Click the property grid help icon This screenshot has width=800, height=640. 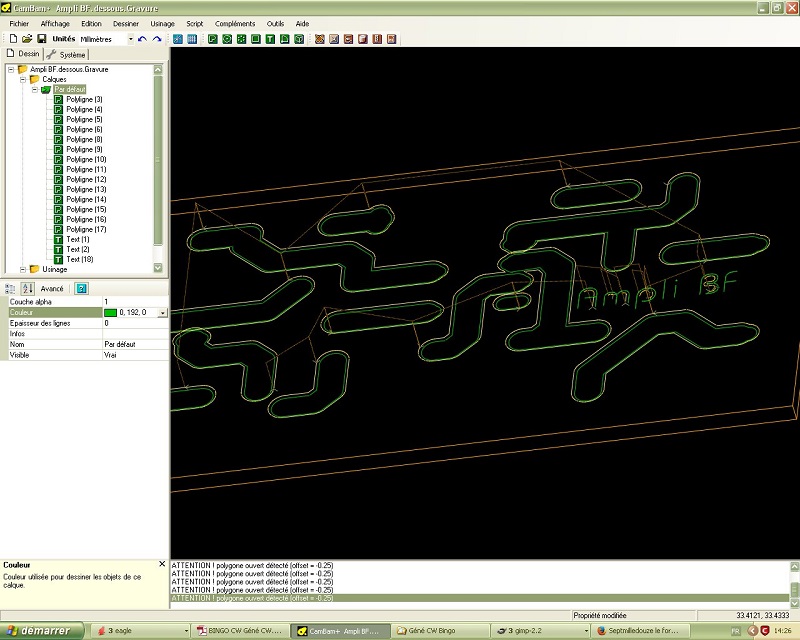(x=82, y=288)
